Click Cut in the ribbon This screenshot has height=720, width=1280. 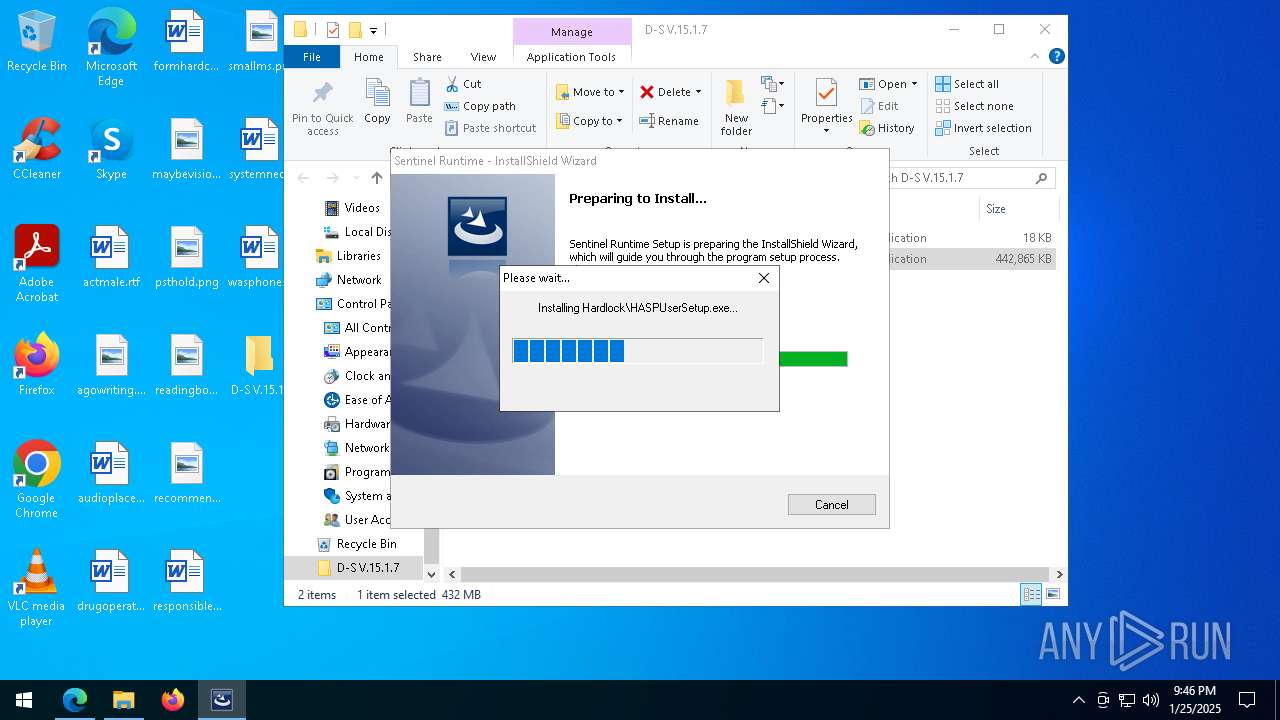(x=463, y=84)
